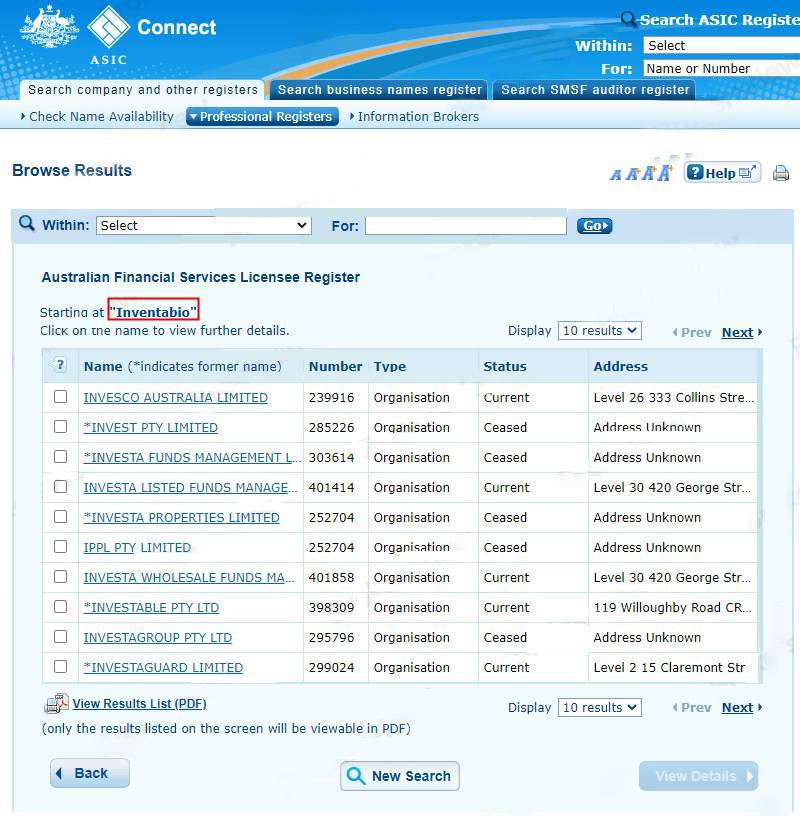Click the printer icon
The image size is (800, 816).
781,173
